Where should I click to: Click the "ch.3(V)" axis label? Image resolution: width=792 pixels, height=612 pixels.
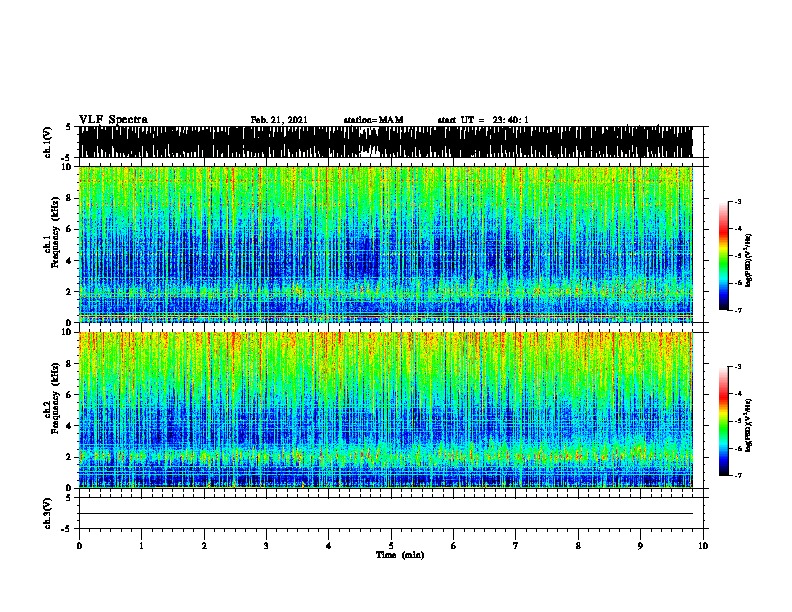pos(47,513)
